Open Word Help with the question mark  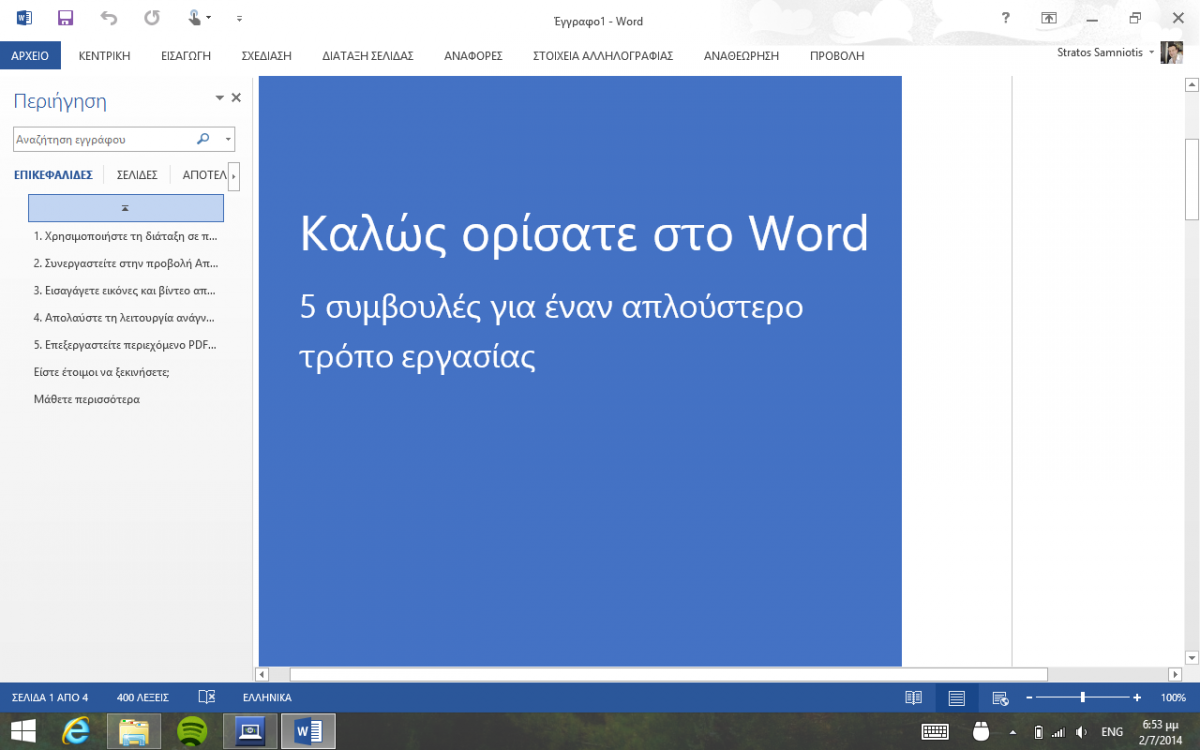(1006, 18)
